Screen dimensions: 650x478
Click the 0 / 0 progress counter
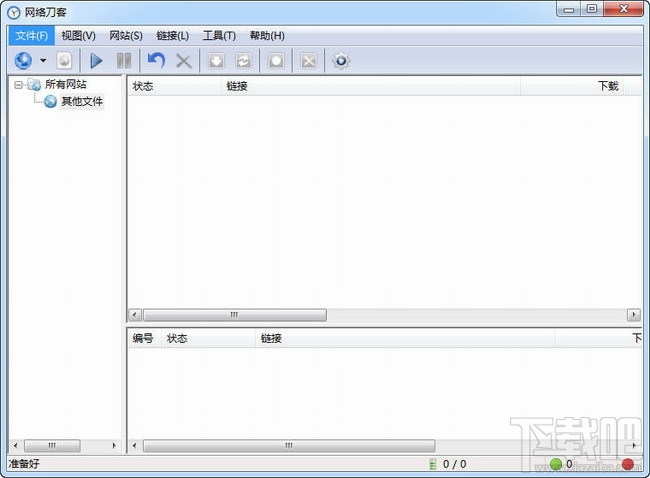tap(454, 464)
